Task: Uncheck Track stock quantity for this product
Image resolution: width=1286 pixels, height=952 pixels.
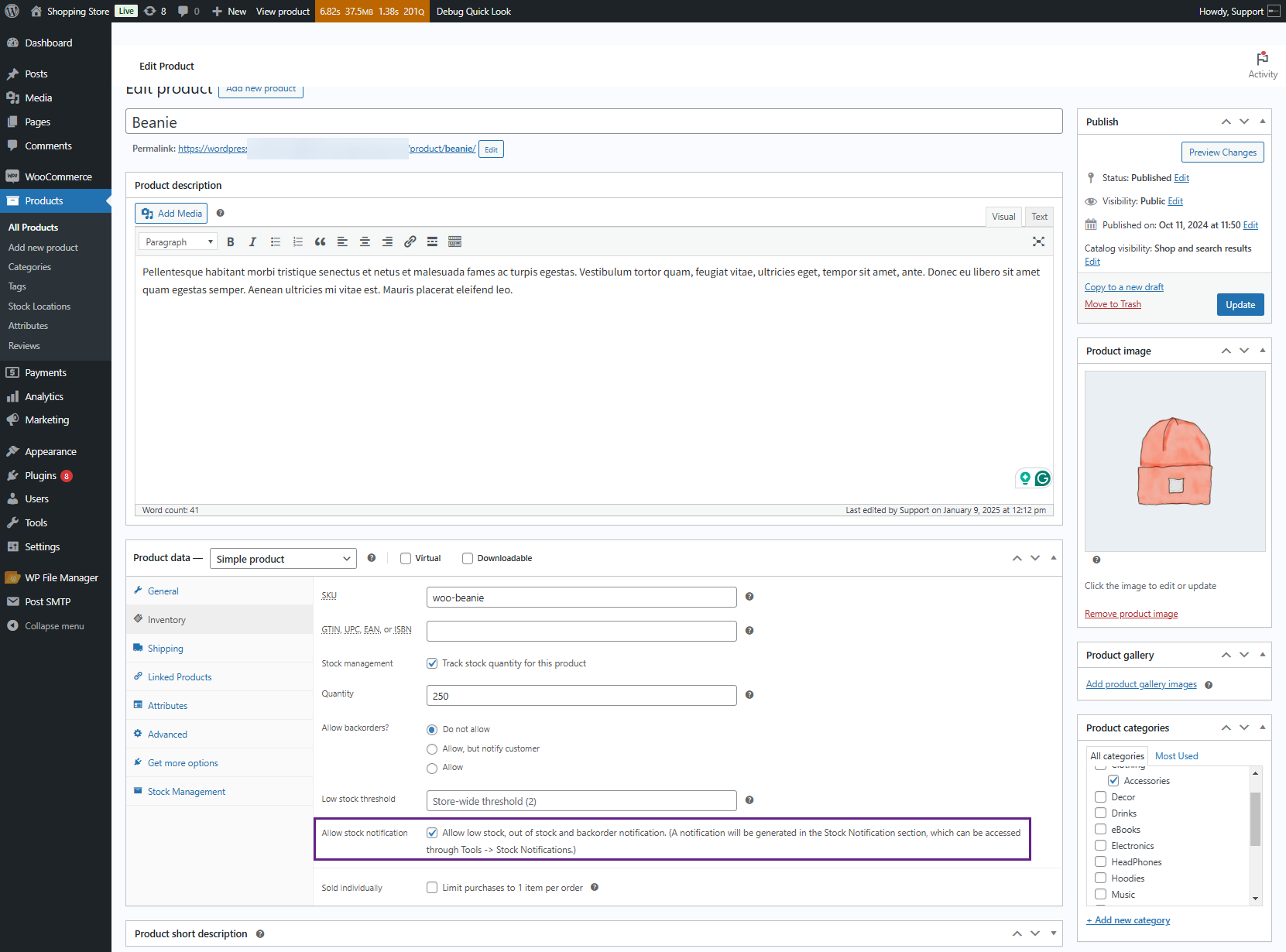Action: click(432, 663)
